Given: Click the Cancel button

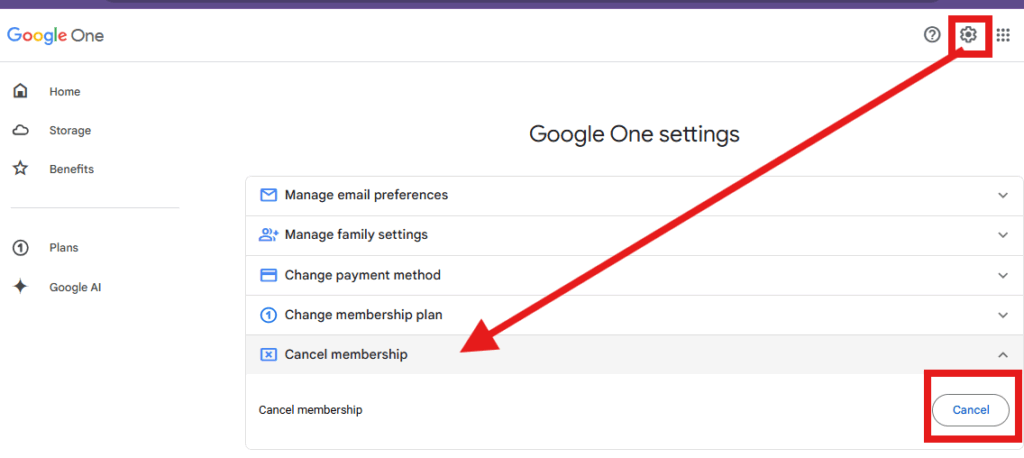Looking at the screenshot, I should point(970,410).
